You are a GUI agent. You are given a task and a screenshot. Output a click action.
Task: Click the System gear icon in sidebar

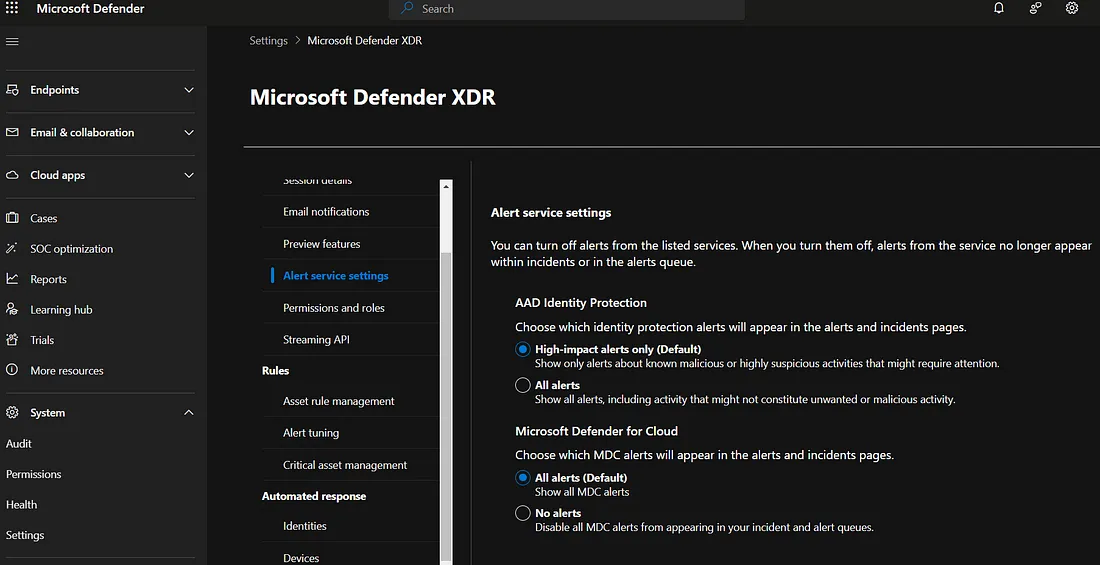(12, 413)
